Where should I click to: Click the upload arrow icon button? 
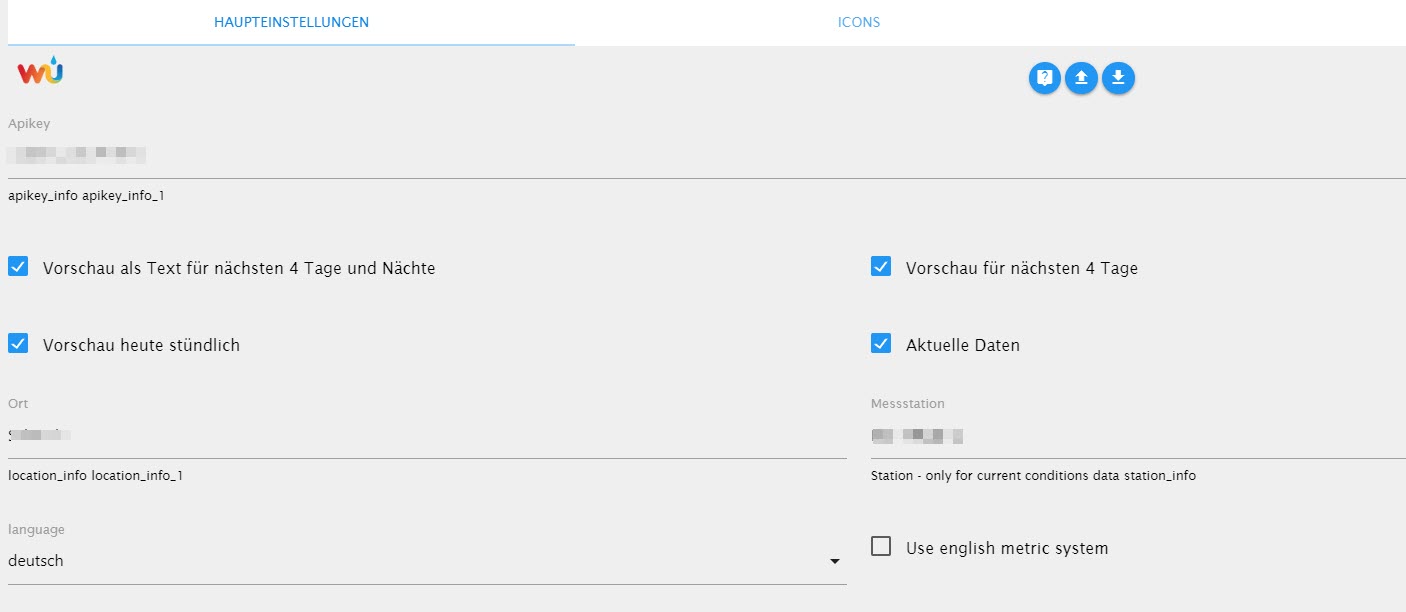pyautogui.click(x=1081, y=78)
